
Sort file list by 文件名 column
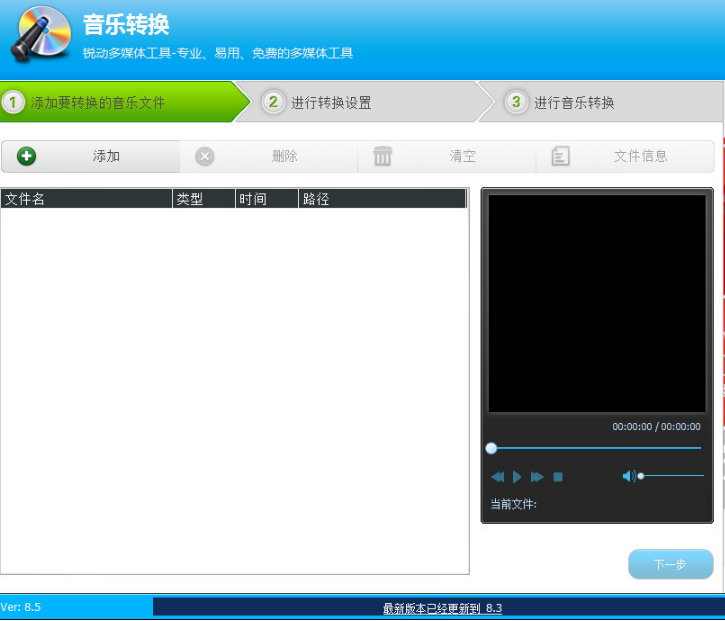[86, 199]
